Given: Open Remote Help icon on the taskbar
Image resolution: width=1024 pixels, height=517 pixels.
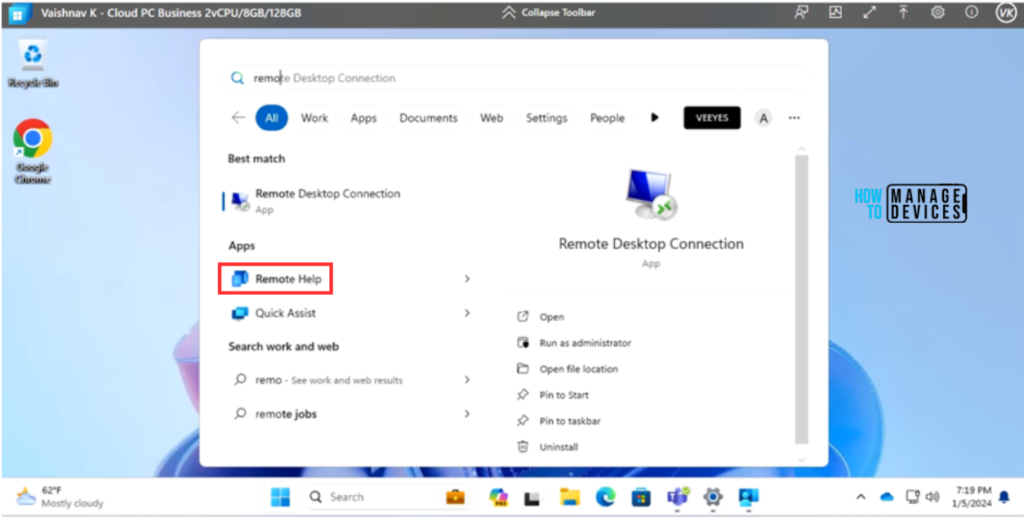Looking at the screenshot, I should pos(748,497).
